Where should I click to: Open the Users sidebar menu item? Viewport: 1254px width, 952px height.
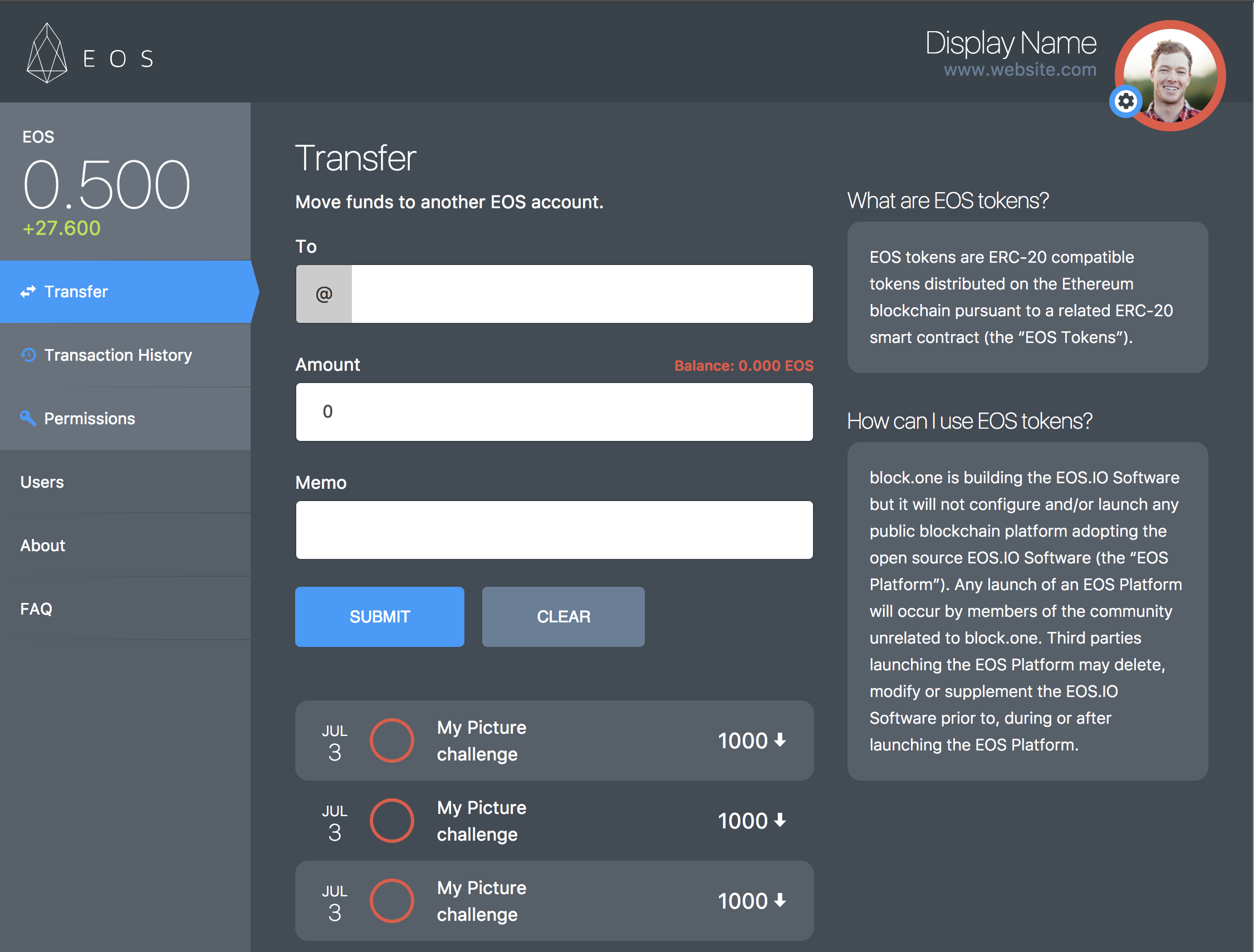click(x=42, y=482)
